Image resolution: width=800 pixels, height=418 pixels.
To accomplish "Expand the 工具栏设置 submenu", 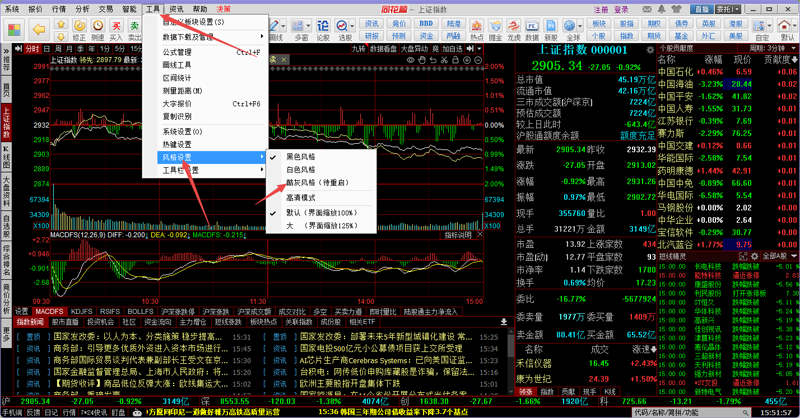I will 212,170.
